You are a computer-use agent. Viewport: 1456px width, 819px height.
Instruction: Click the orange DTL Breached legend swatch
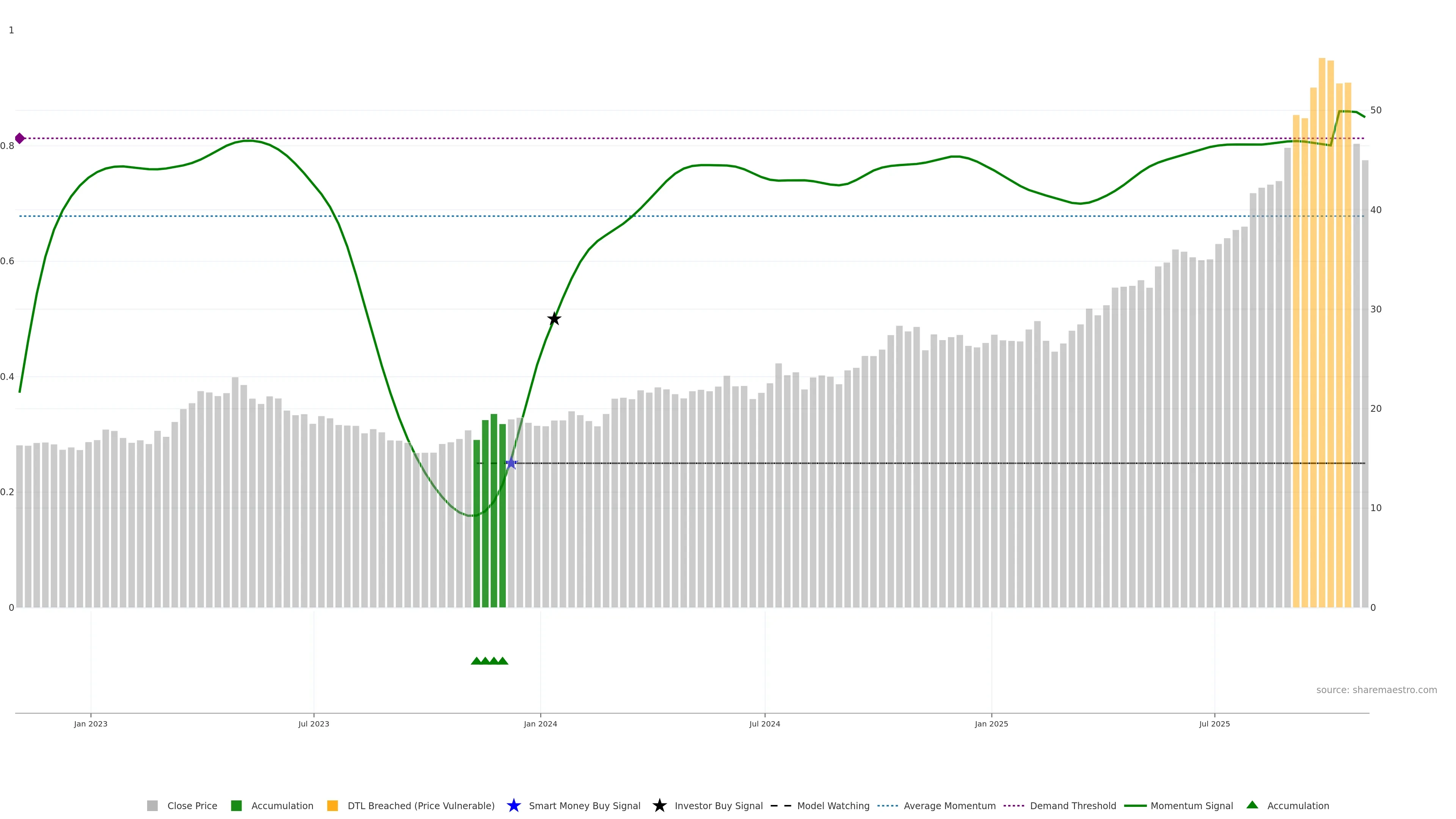coord(333,805)
